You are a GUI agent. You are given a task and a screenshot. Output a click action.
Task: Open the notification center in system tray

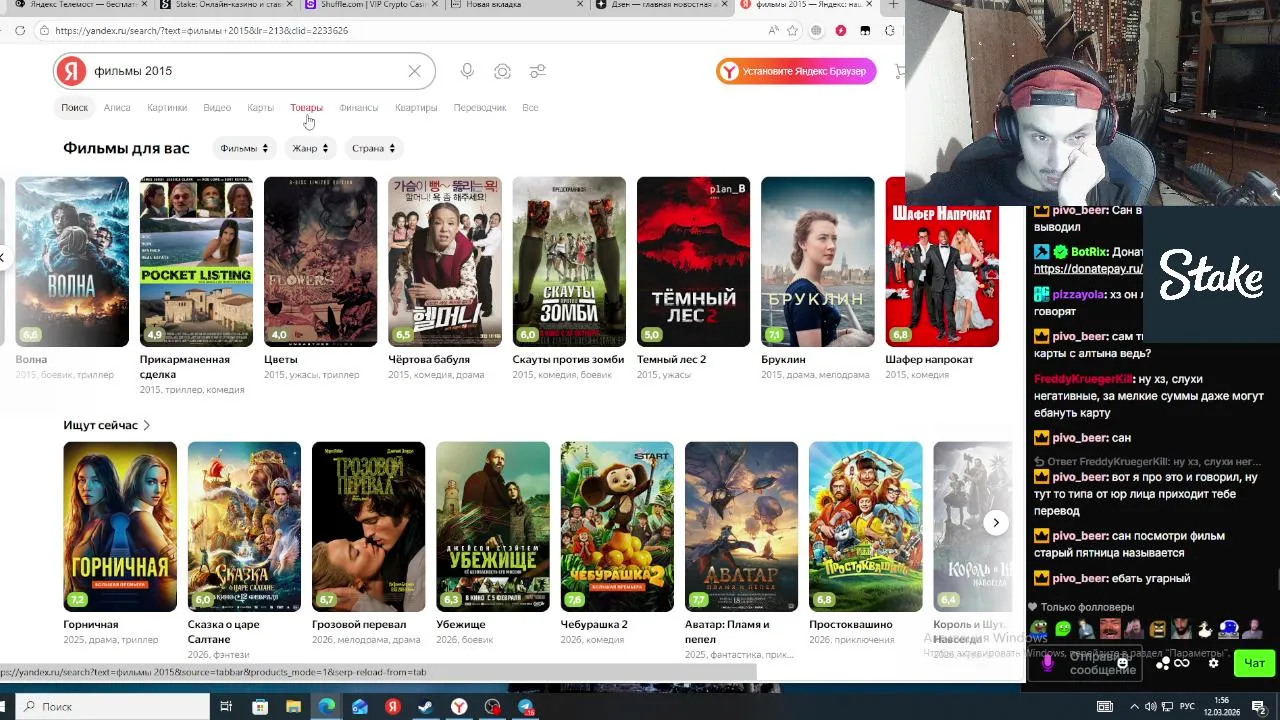(x=1261, y=707)
